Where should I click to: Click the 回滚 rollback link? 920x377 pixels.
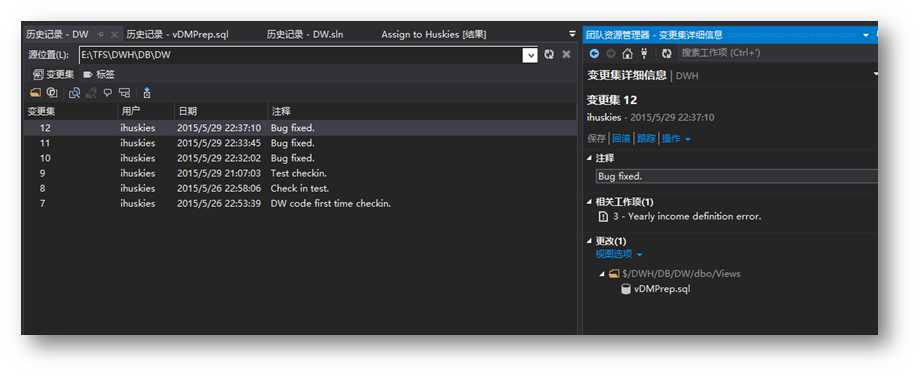(621, 139)
